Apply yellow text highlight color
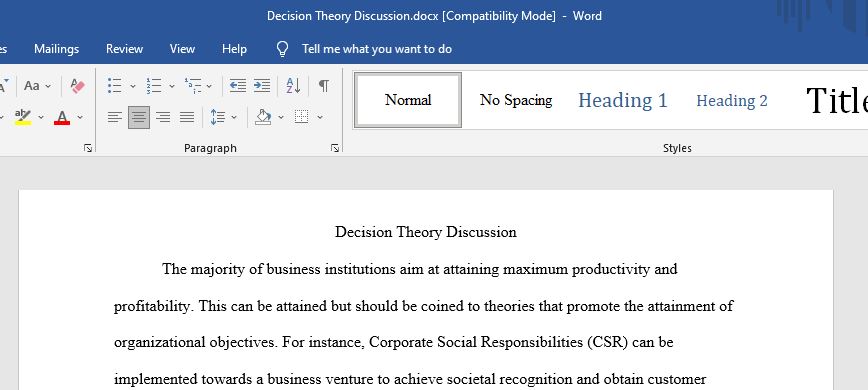 click(x=23, y=117)
